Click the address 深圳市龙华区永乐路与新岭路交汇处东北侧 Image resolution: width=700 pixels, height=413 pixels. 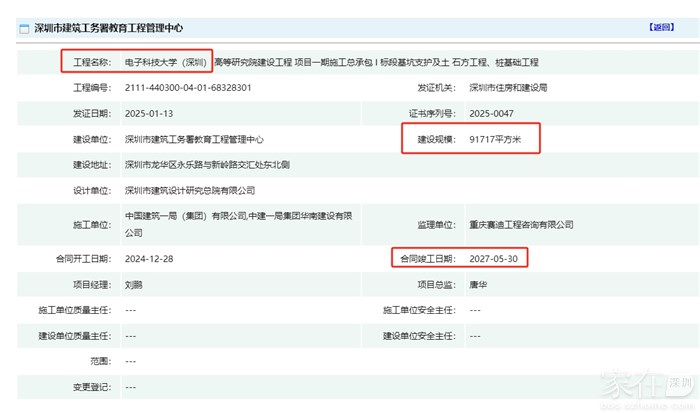(207, 164)
